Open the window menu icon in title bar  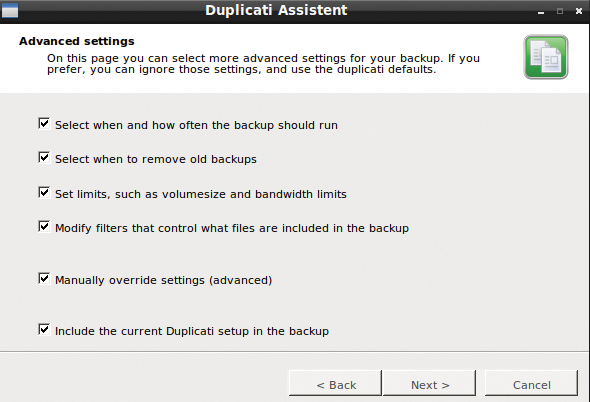coord(10,10)
